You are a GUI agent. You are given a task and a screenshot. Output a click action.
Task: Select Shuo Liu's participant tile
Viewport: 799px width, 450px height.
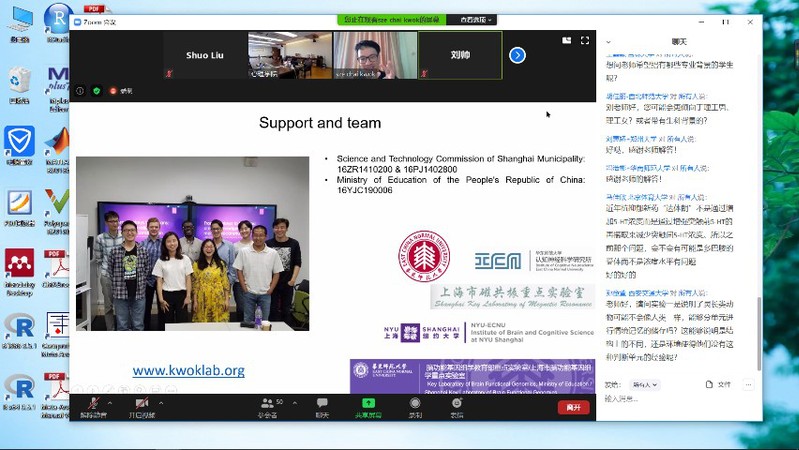(205, 55)
